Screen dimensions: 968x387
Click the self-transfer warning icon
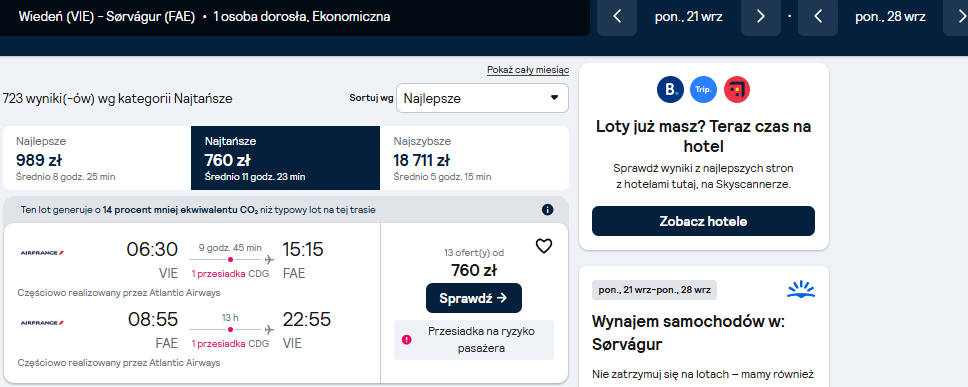pyautogui.click(x=406, y=339)
